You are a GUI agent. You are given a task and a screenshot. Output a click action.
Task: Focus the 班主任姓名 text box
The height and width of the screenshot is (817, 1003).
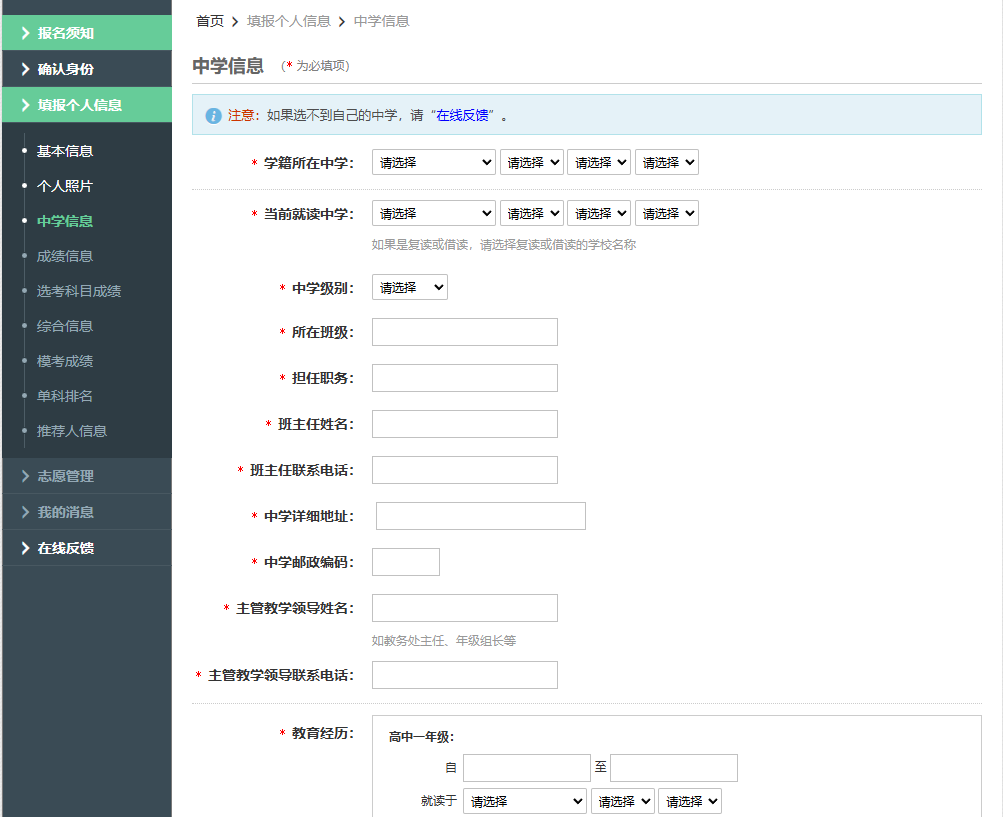[464, 424]
